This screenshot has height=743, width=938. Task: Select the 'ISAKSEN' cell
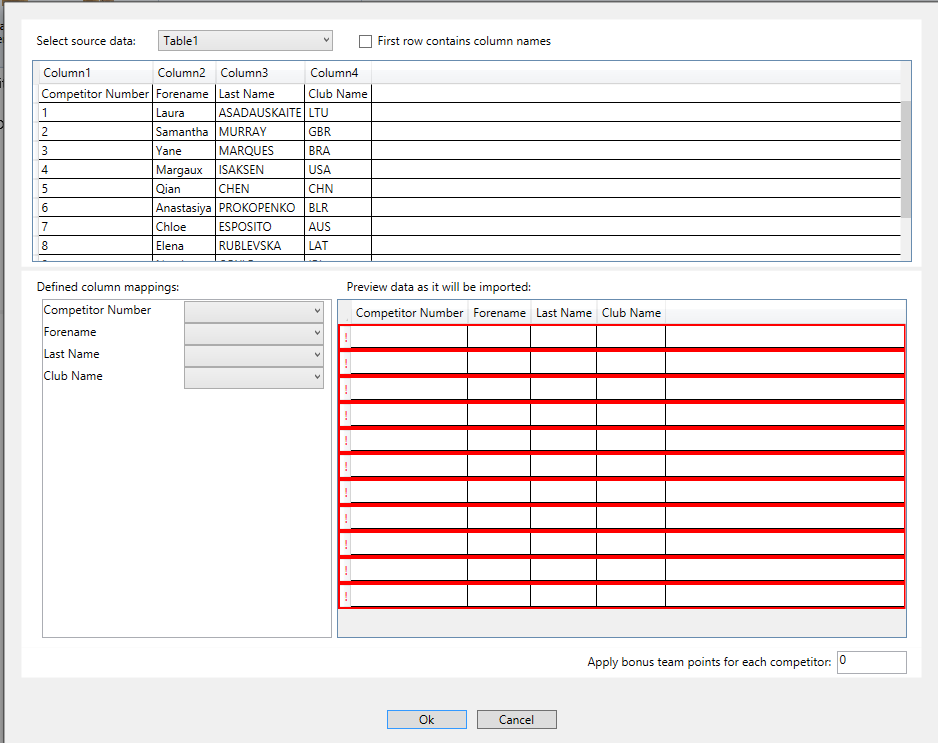point(260,170)
